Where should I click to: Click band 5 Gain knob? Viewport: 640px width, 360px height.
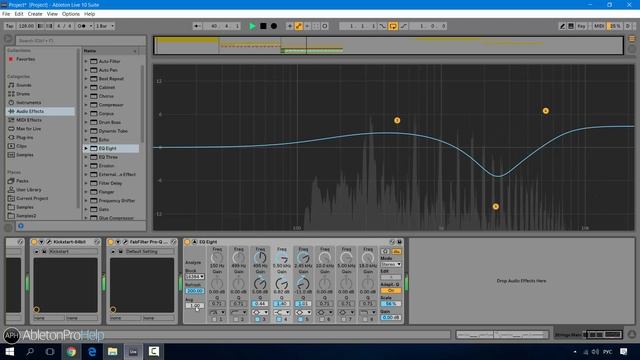[x=303, y=283]
